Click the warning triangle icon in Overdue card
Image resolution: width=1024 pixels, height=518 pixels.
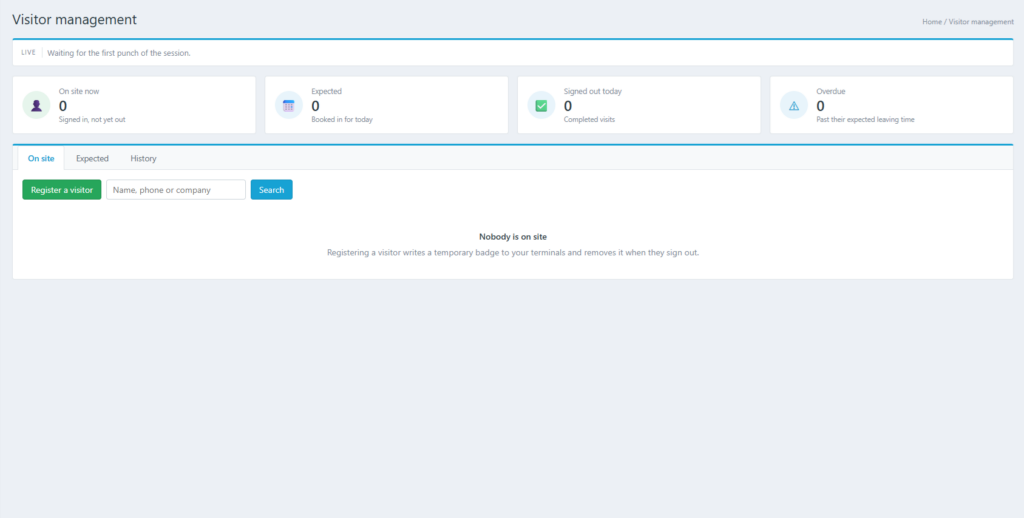coord(794,105)
